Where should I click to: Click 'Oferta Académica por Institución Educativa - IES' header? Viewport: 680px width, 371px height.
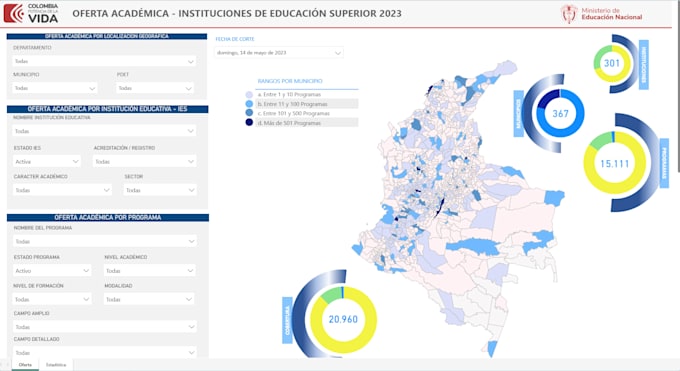[x=108, y=109]
